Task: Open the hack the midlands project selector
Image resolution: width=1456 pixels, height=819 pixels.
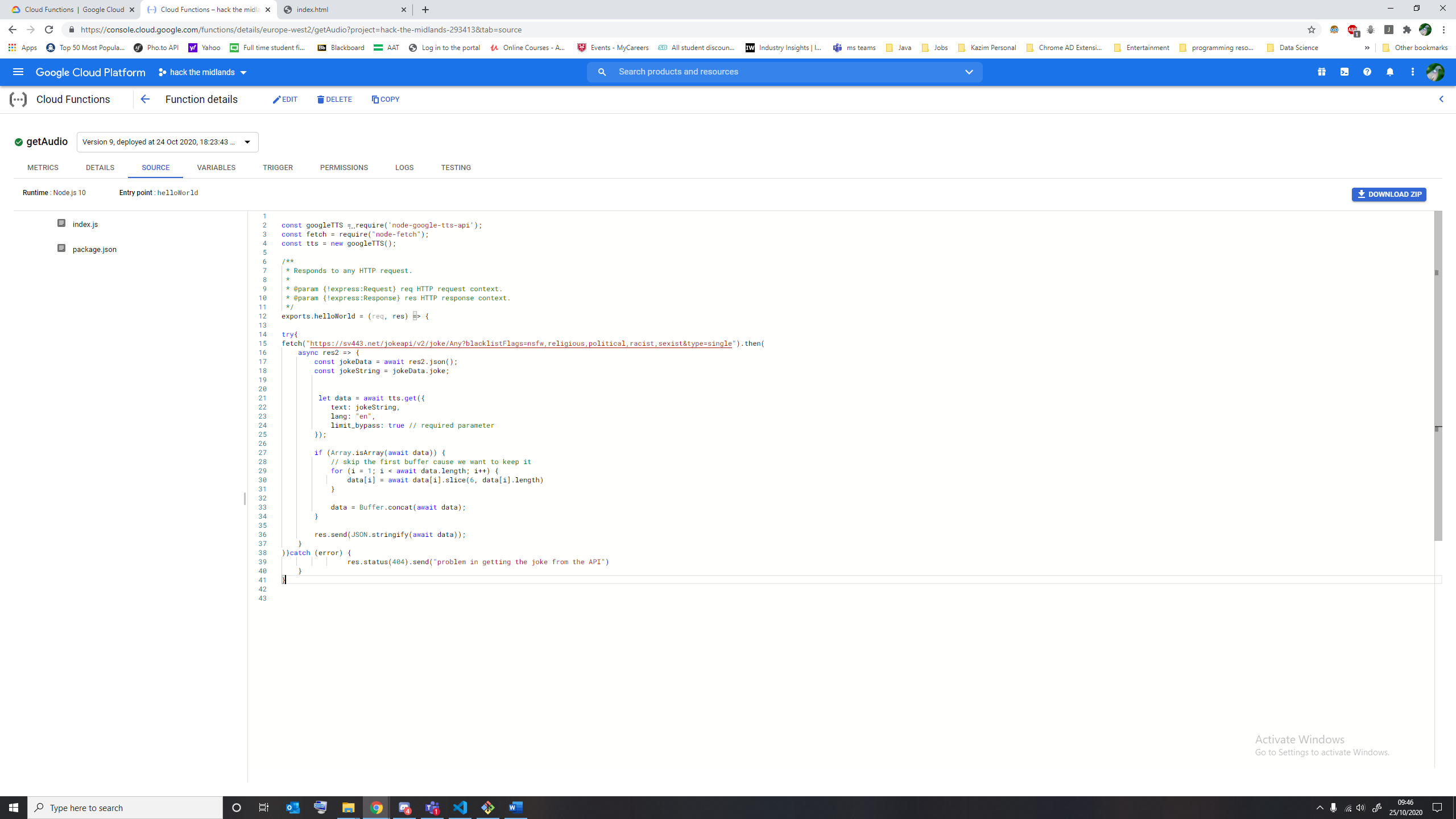Action: point(202,72)
